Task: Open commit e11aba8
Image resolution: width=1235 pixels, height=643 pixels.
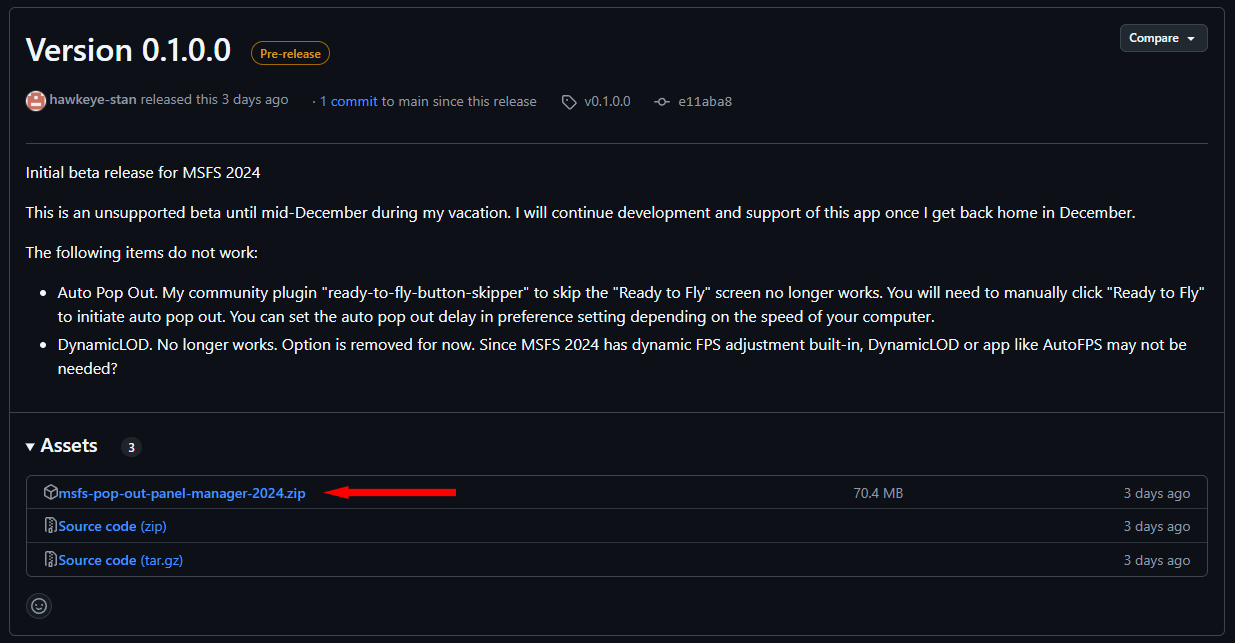Action: (705, 101)
